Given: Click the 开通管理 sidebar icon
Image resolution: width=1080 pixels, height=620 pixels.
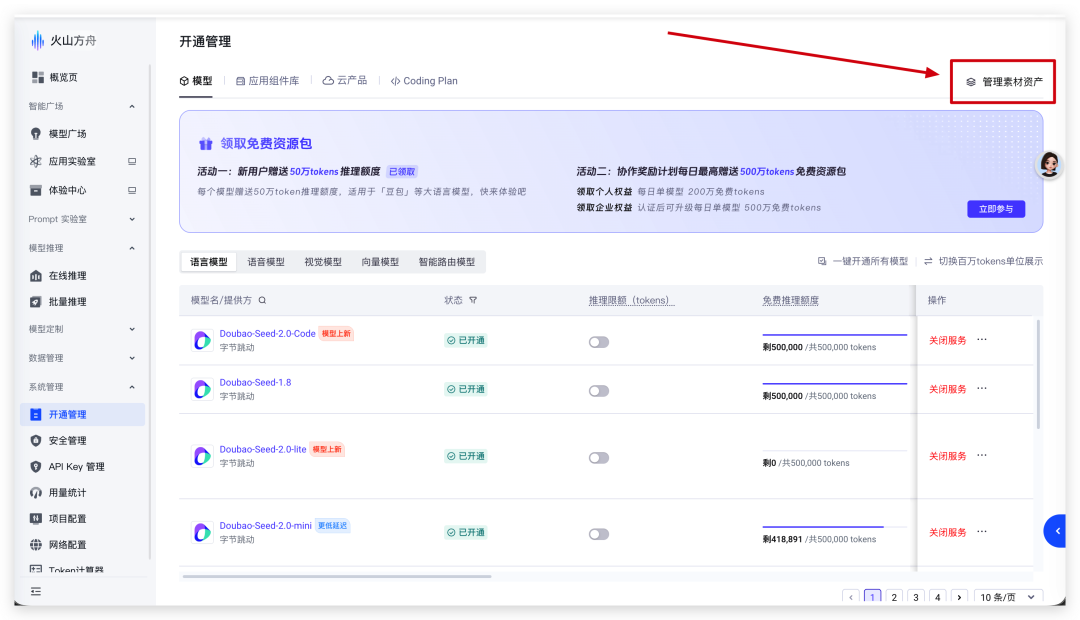Looking at the screenshot, I should pos(36,415).
